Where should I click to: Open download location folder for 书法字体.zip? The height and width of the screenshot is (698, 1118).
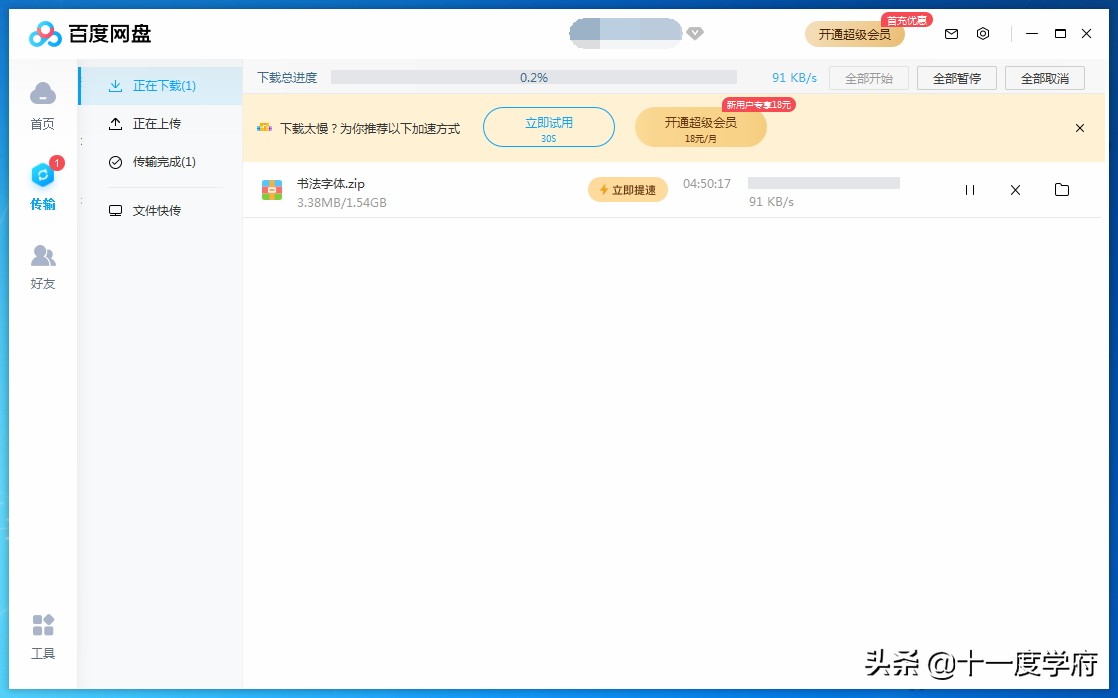point(1061,189)
